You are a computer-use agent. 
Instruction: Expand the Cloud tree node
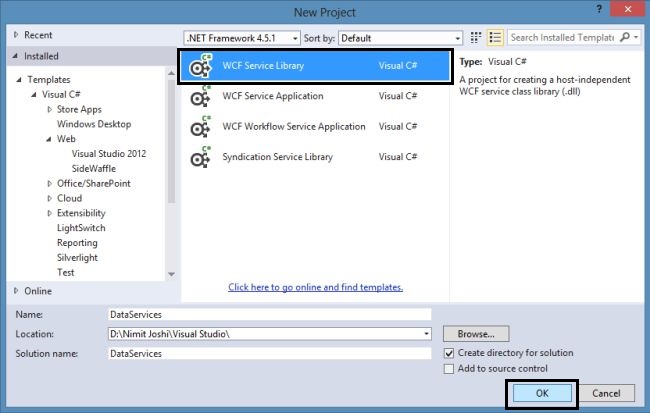(49, 198)
